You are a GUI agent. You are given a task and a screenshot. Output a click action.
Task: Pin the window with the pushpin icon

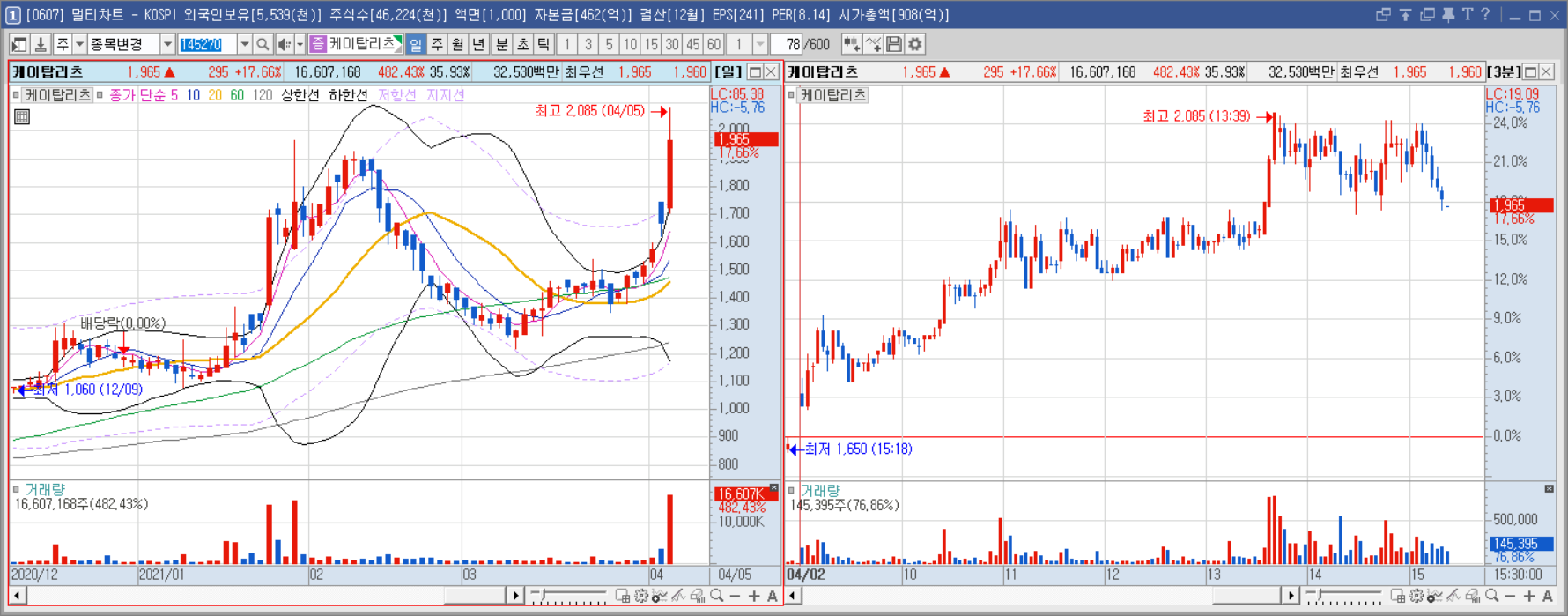[x=1448, y=14]
